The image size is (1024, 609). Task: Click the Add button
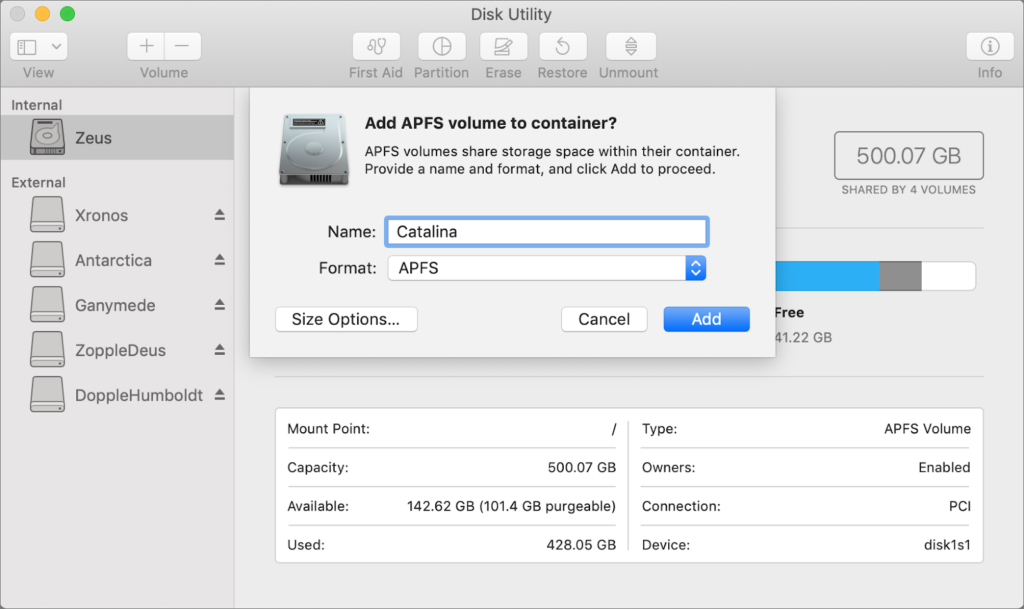tap(706, 319)
